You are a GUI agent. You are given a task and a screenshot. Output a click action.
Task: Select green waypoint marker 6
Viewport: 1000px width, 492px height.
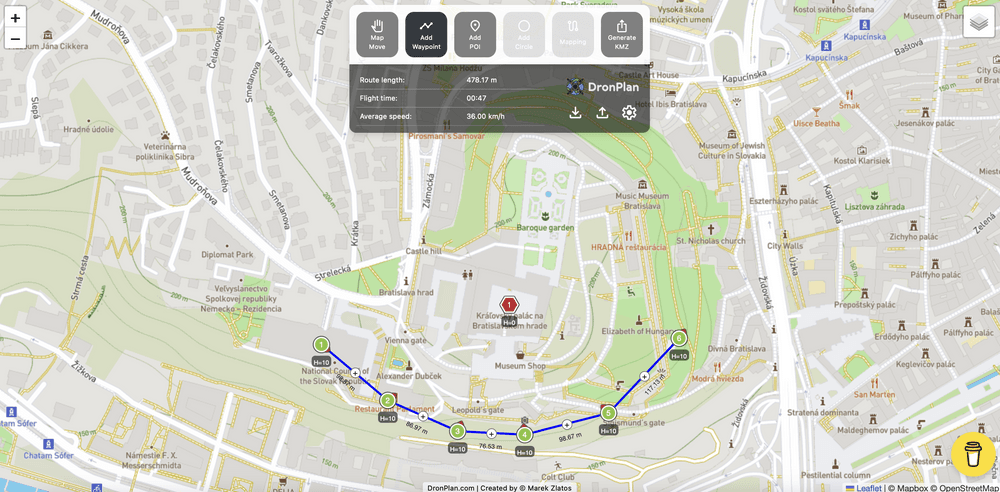point(679,338)
